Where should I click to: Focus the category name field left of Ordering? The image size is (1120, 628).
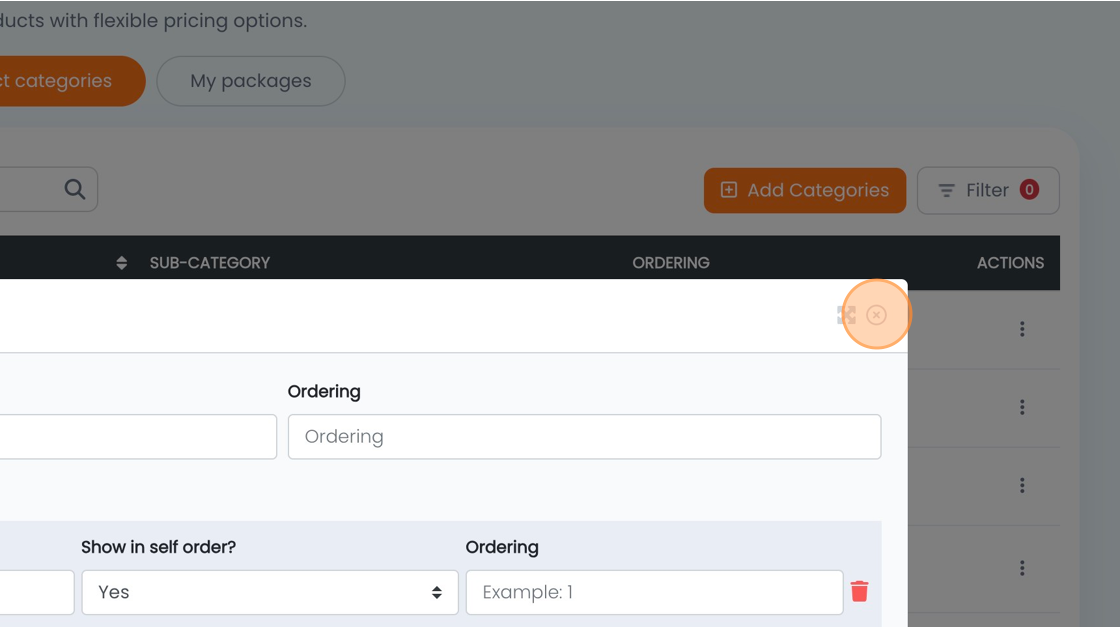click(x=137, y=437)
